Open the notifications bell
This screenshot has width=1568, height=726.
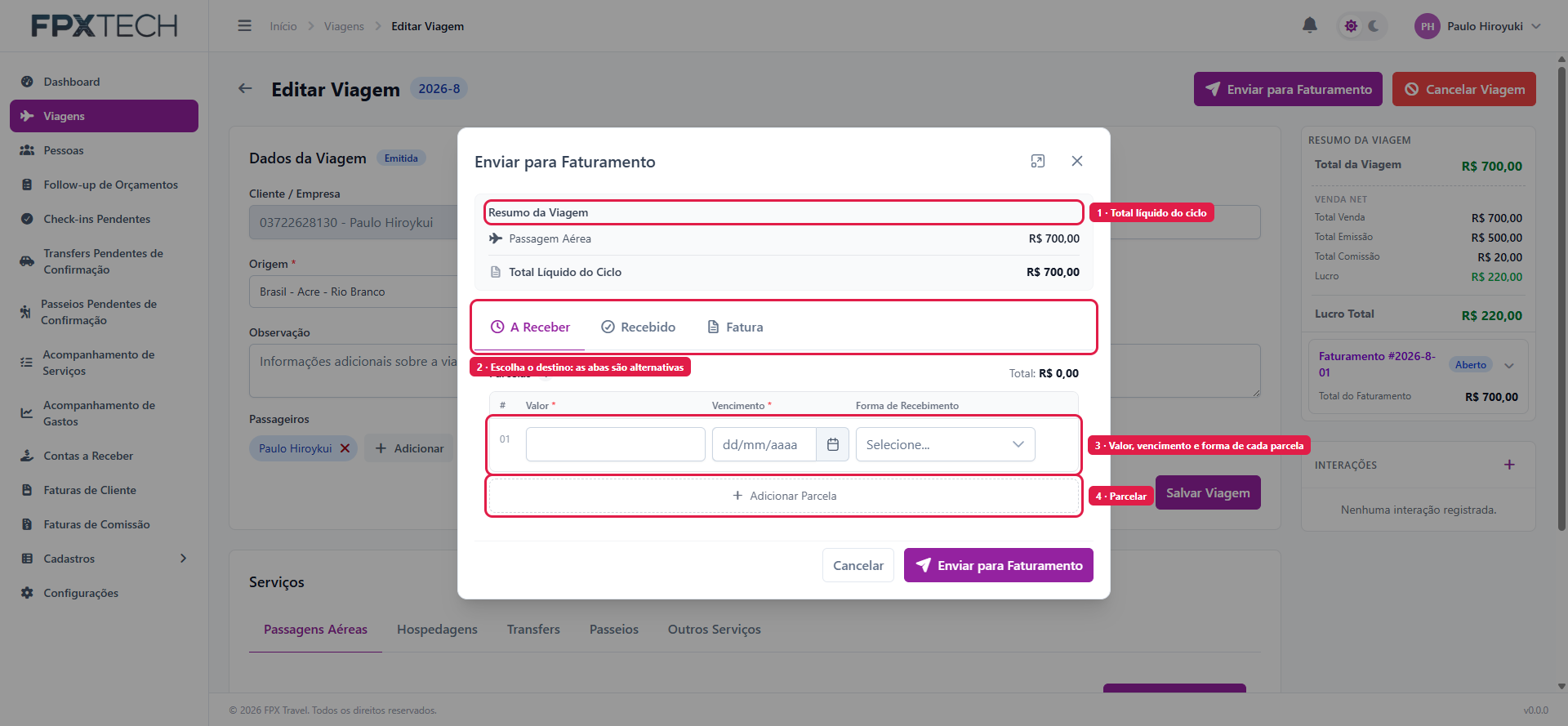1309,25
